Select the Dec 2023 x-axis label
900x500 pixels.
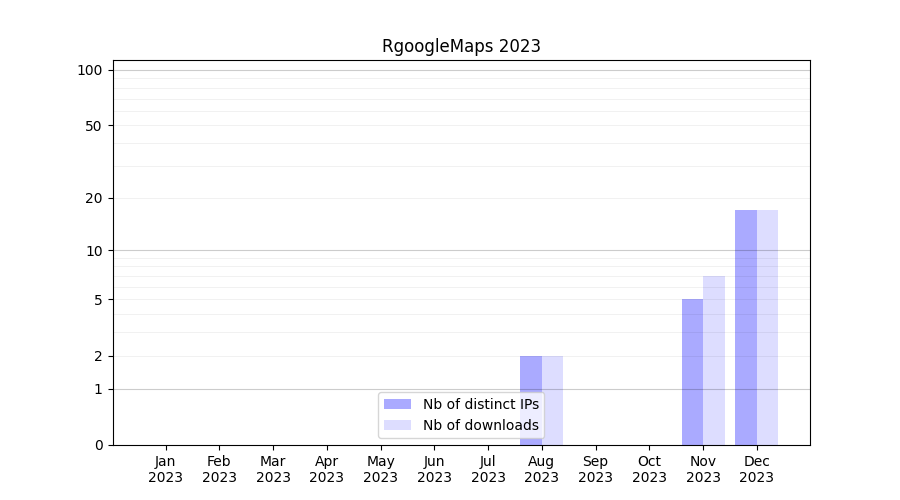(x=756, y=469)
